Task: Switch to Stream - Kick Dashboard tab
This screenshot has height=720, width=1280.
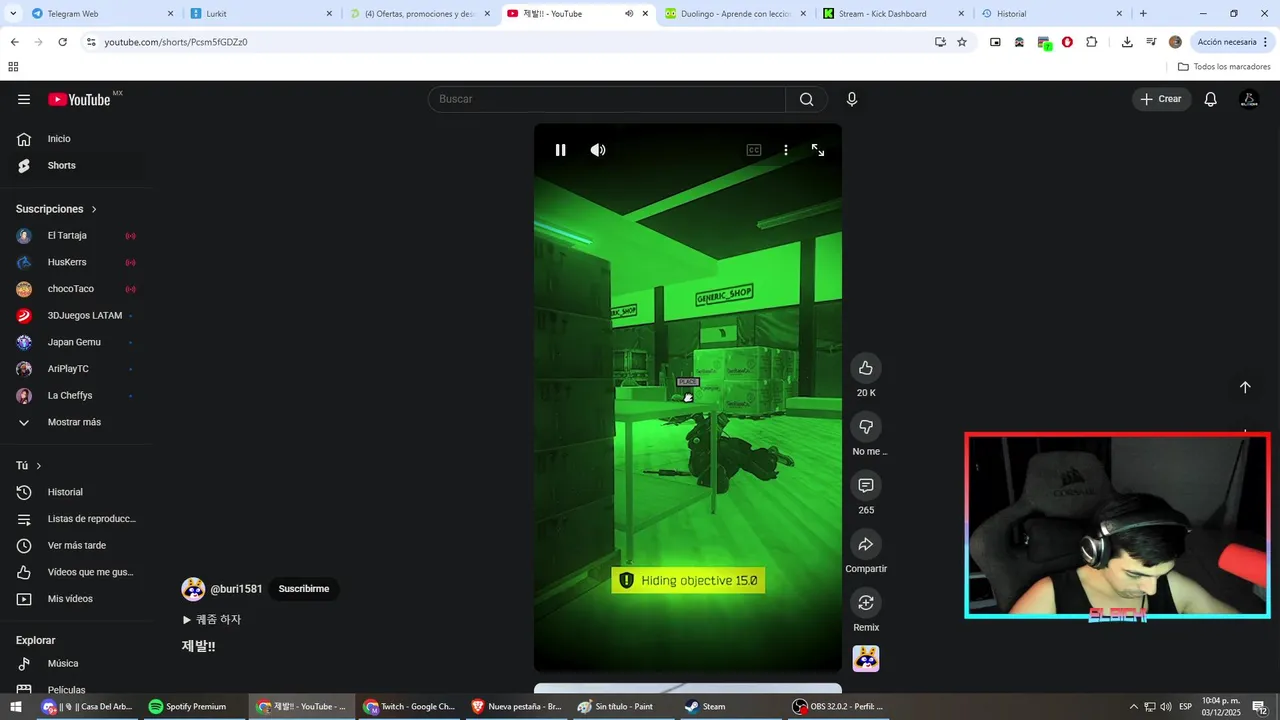Action: 893,14
